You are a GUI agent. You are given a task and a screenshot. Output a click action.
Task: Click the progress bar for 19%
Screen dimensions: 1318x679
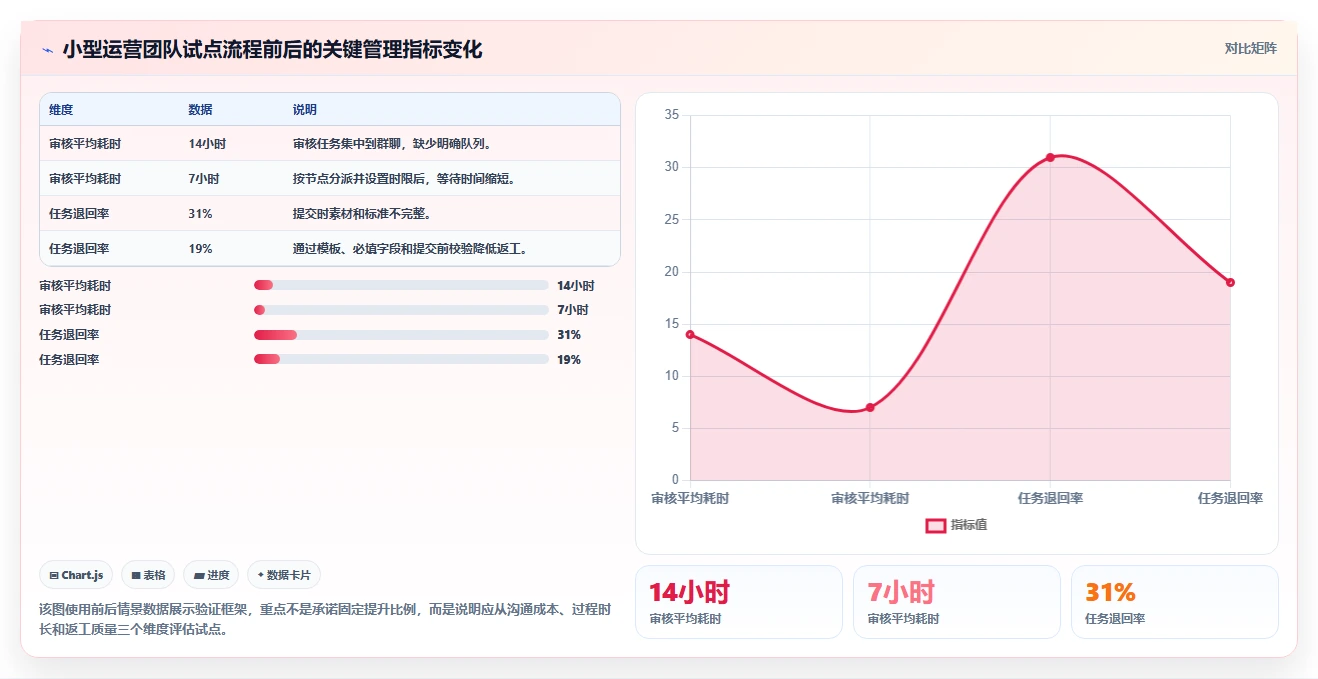pyautogui.click(x=401, y=359)
